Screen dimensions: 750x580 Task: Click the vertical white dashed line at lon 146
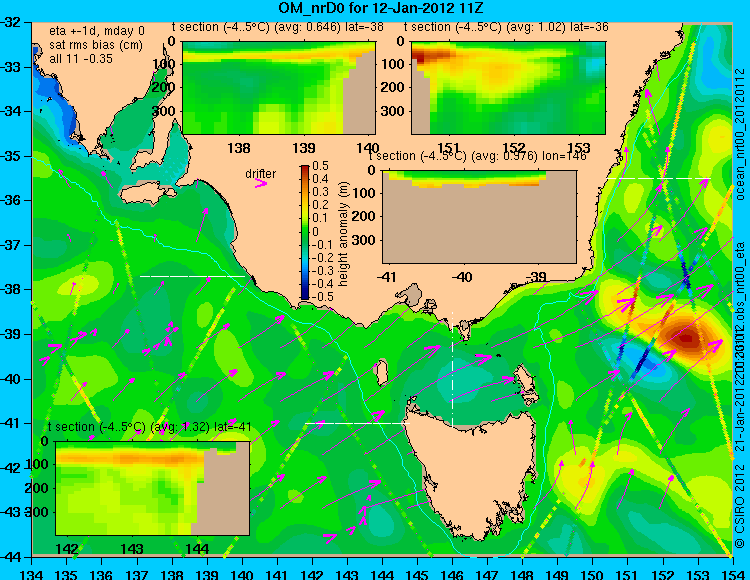pos(452,369)
